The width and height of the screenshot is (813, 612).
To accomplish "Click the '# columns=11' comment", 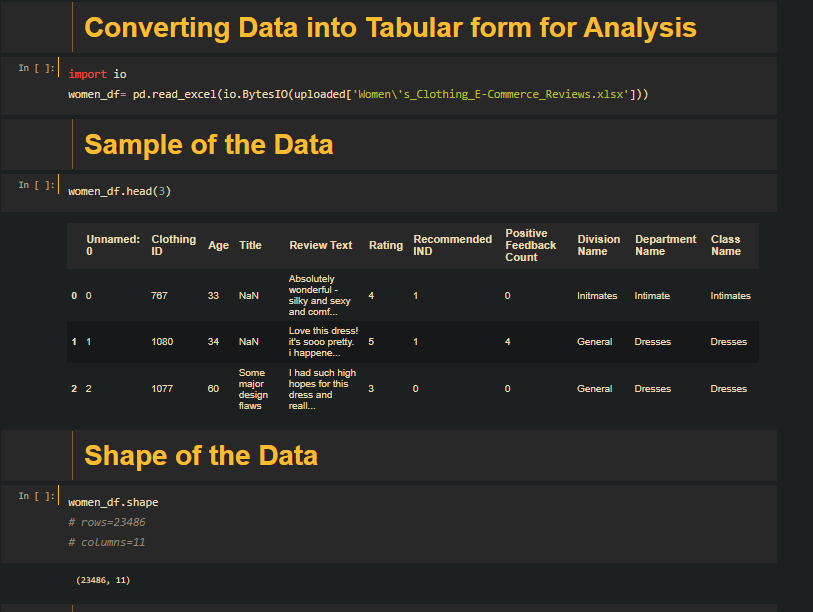I will (x=107, y=543).
